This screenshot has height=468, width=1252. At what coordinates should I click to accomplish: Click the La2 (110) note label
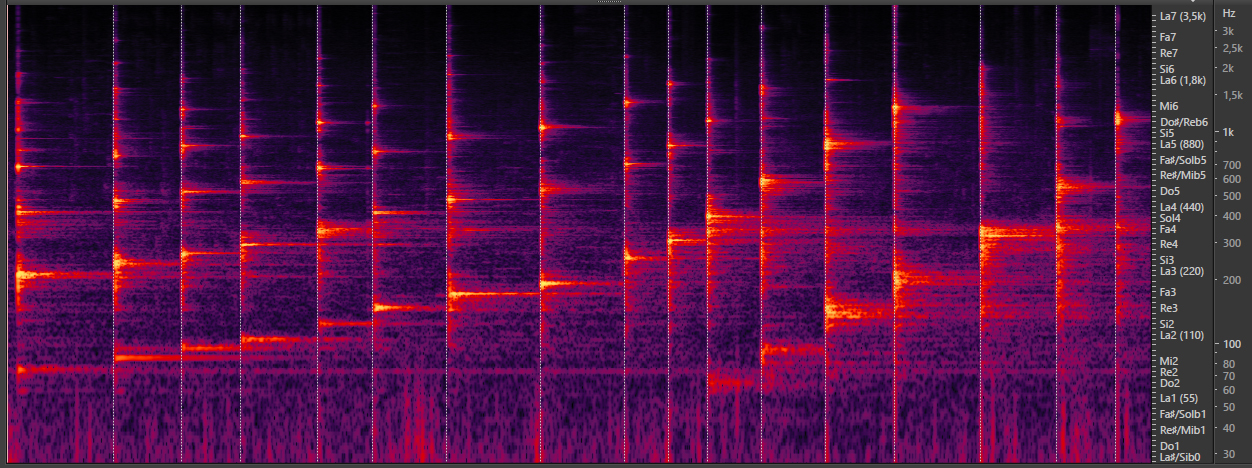pos(1180,335)
